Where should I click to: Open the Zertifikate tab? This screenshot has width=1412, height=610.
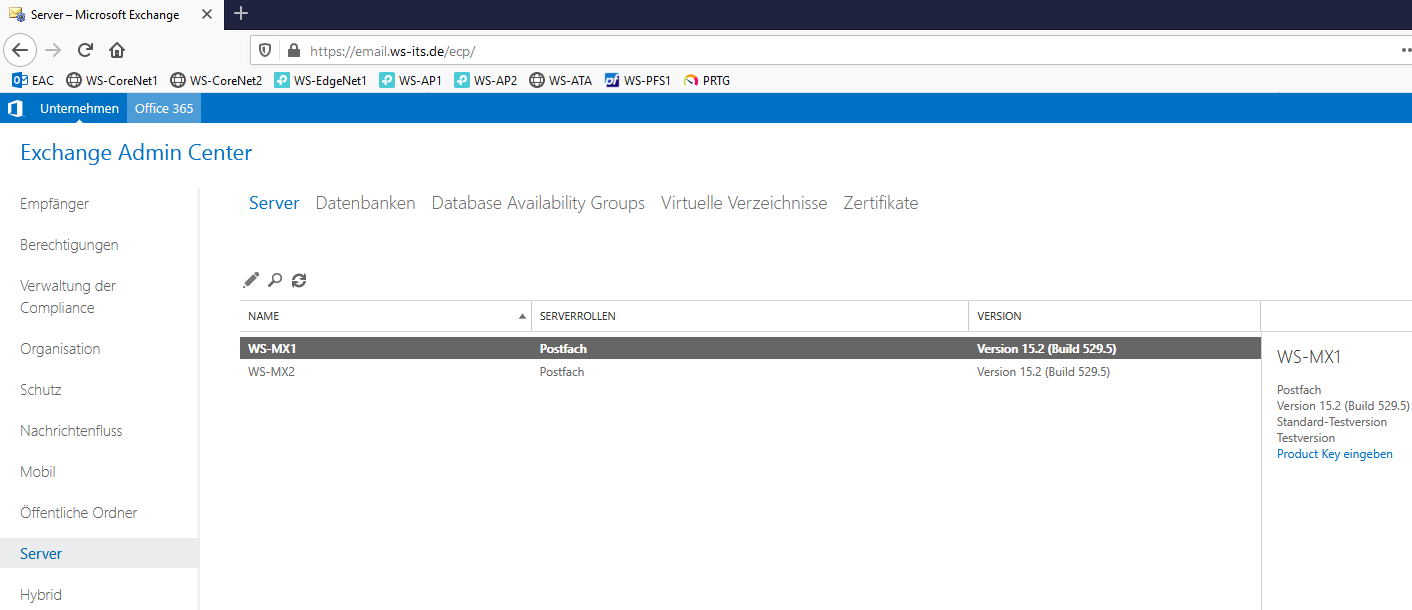(x=881, y=203)
